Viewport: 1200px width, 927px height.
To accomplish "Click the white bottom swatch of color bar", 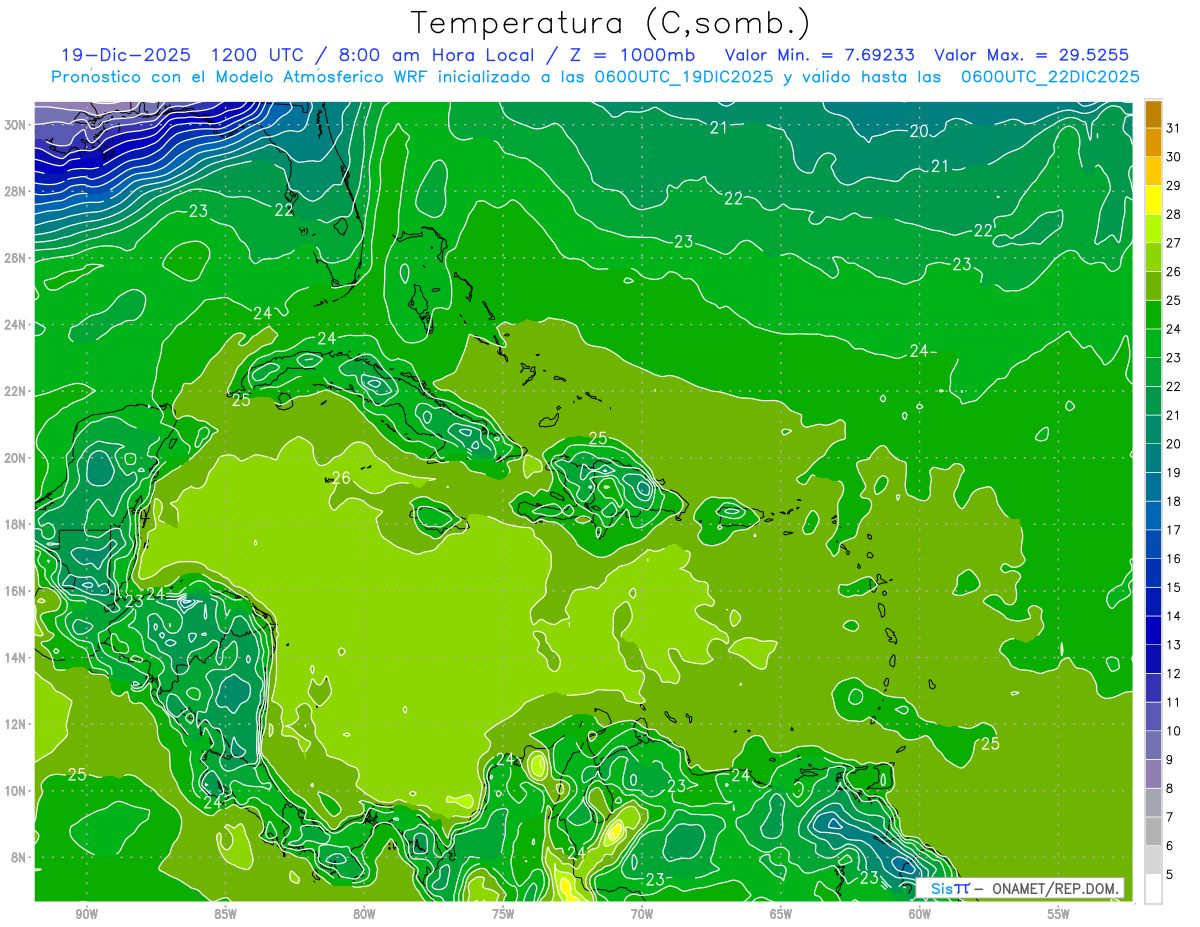I will (1153, 888).
